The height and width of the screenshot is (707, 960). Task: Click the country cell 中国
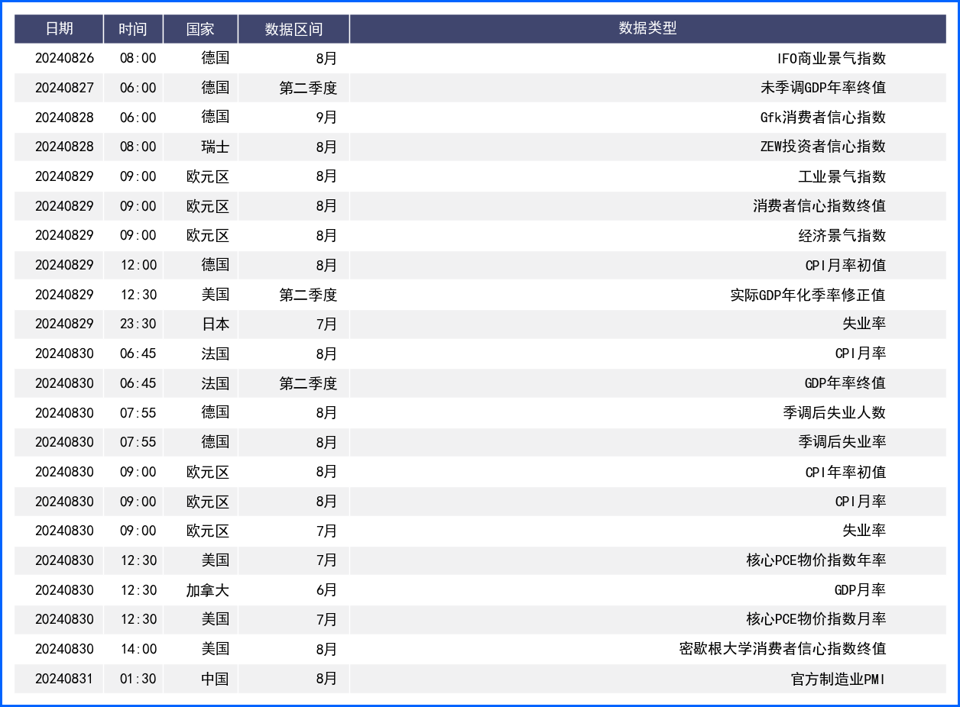coord(215,679)
